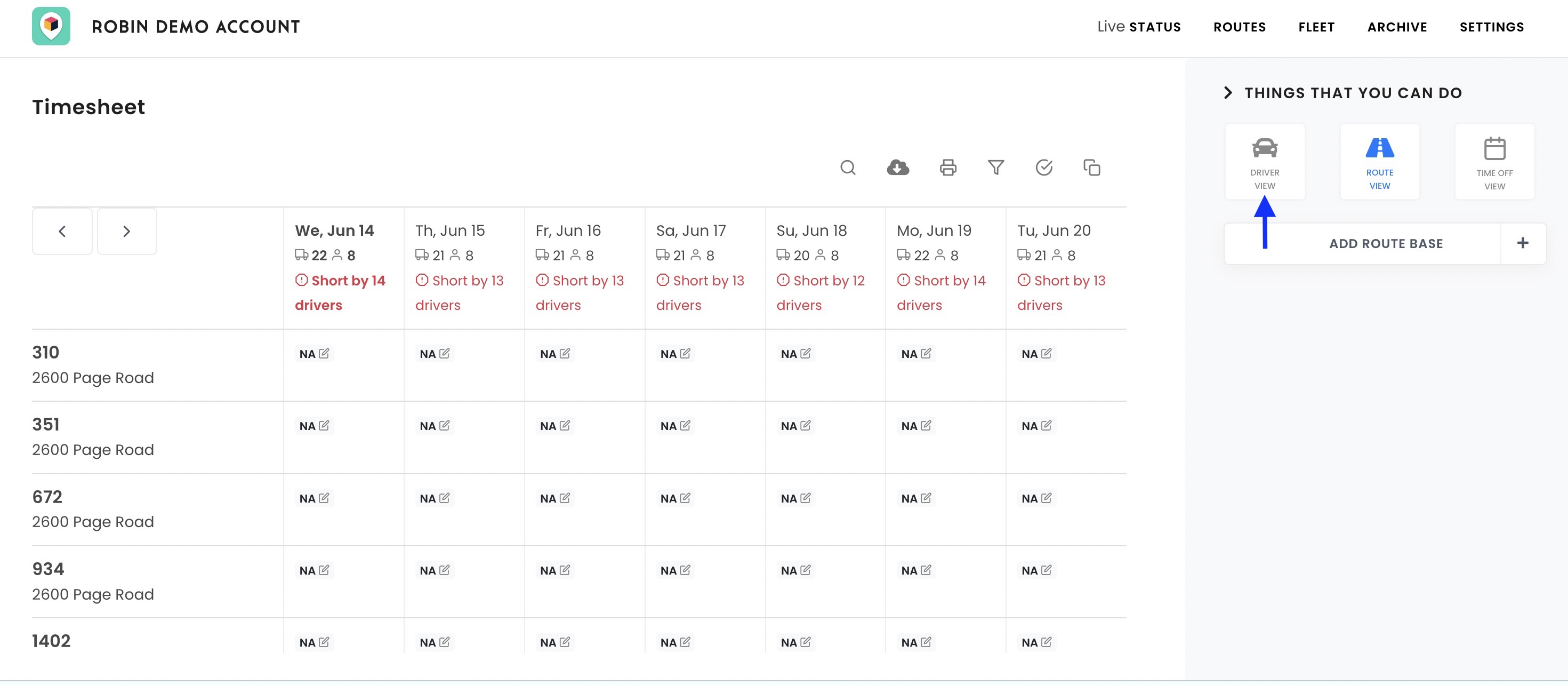1568x685 pixels.
Task: Click the Add Route Base button
Action: tap(1385, 243)
